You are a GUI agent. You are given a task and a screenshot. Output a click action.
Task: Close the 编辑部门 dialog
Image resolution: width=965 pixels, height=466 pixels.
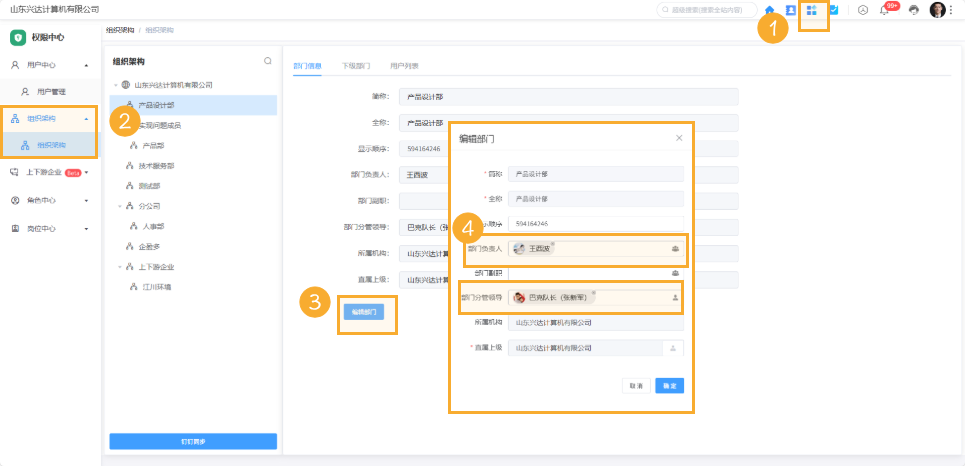pyautogui.click(x=679, y=138)
